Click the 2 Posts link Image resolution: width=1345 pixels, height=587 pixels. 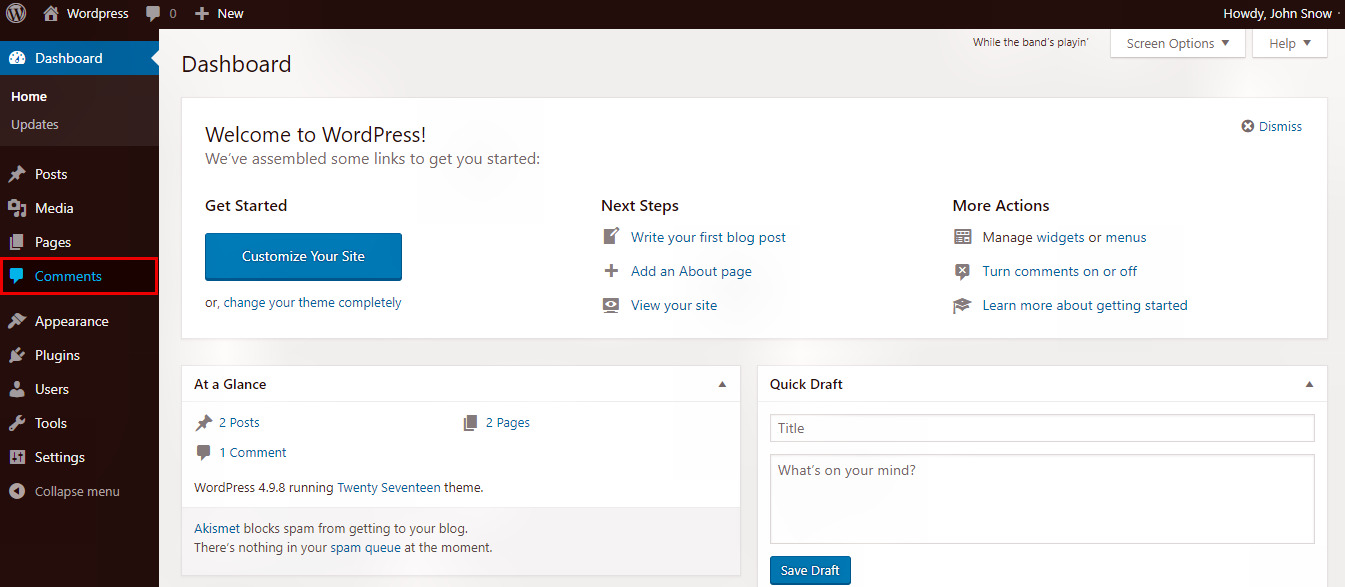pyautogui.click(x=239, y=423)
